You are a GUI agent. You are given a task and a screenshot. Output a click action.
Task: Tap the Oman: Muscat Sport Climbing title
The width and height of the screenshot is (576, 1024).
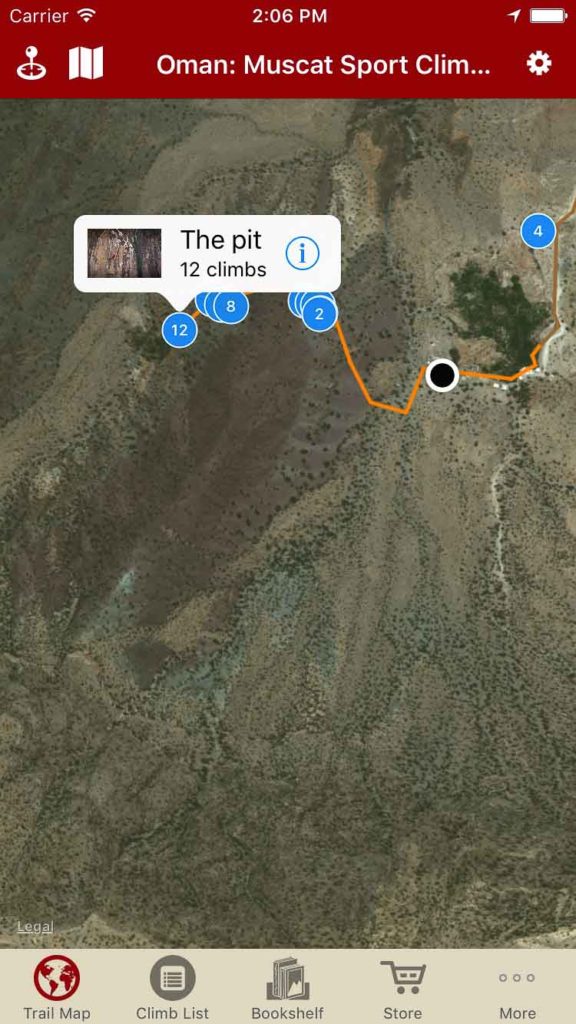coord(323,65)
